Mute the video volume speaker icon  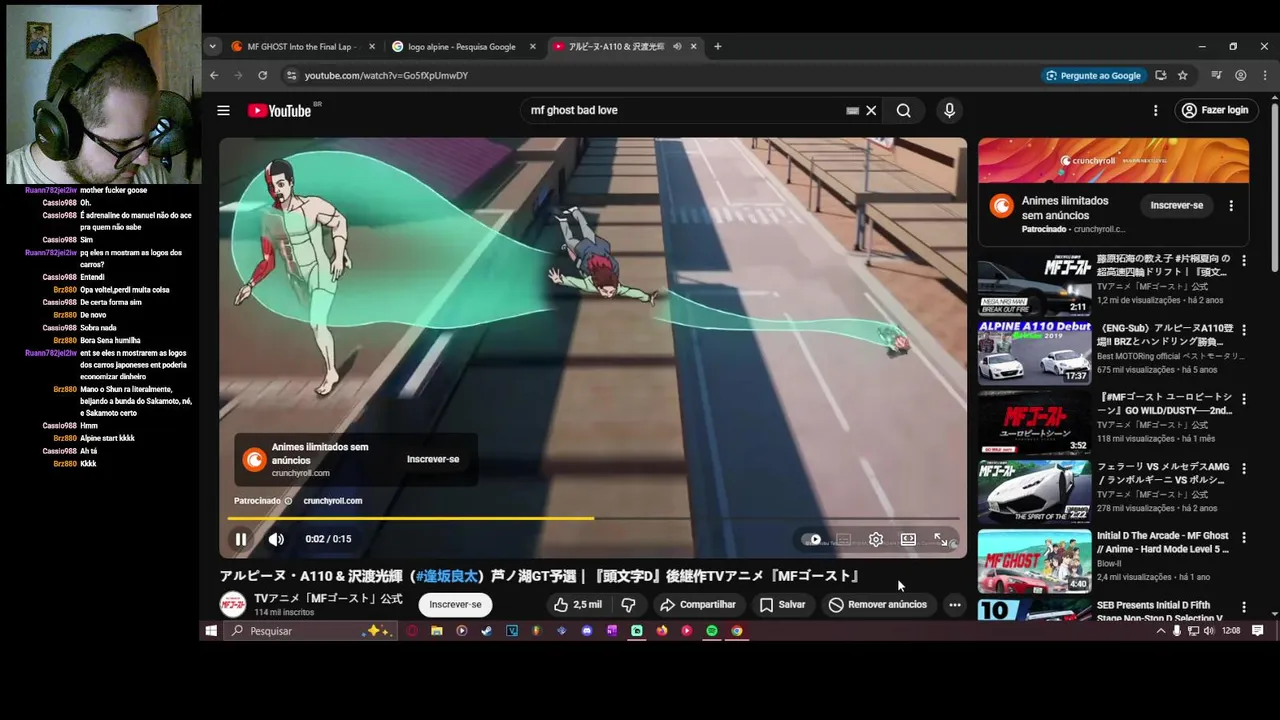[276, 539]
